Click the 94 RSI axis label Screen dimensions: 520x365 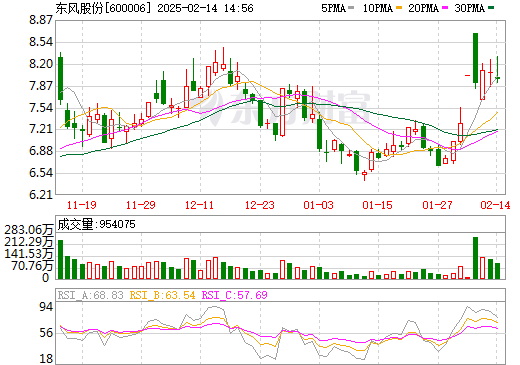46,307
